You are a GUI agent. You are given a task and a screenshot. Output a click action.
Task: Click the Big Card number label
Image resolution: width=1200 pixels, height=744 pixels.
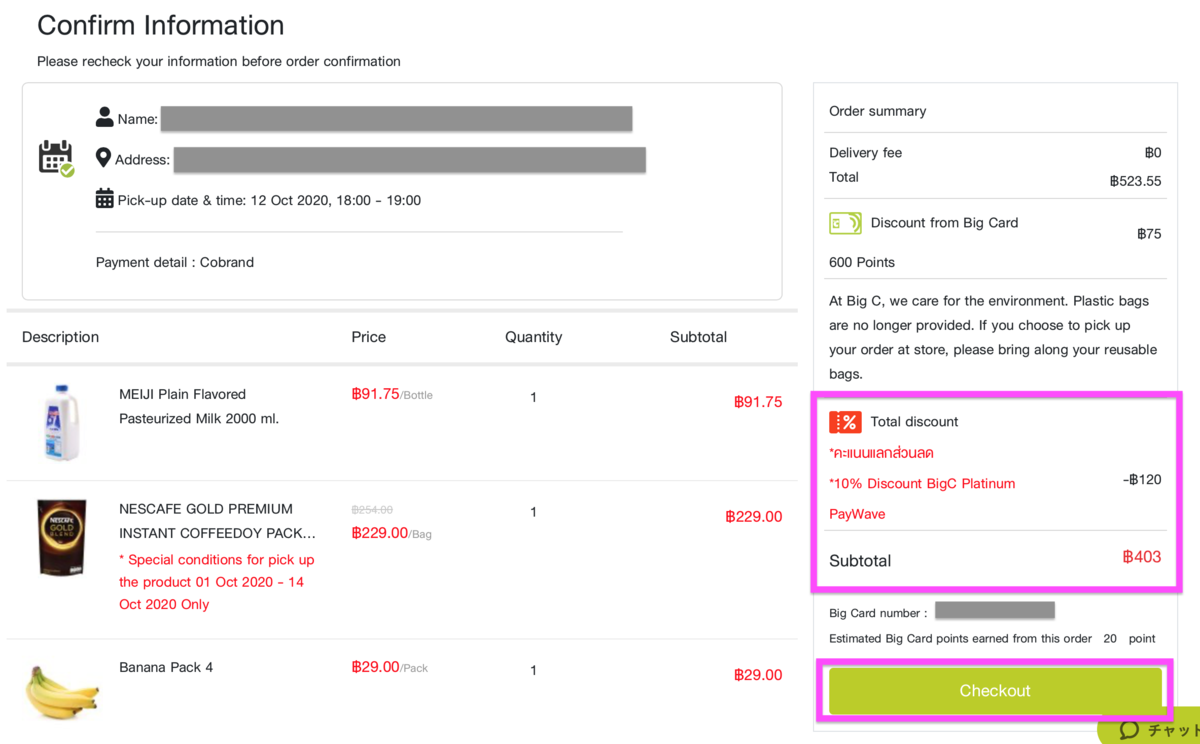tap(878, 613)
